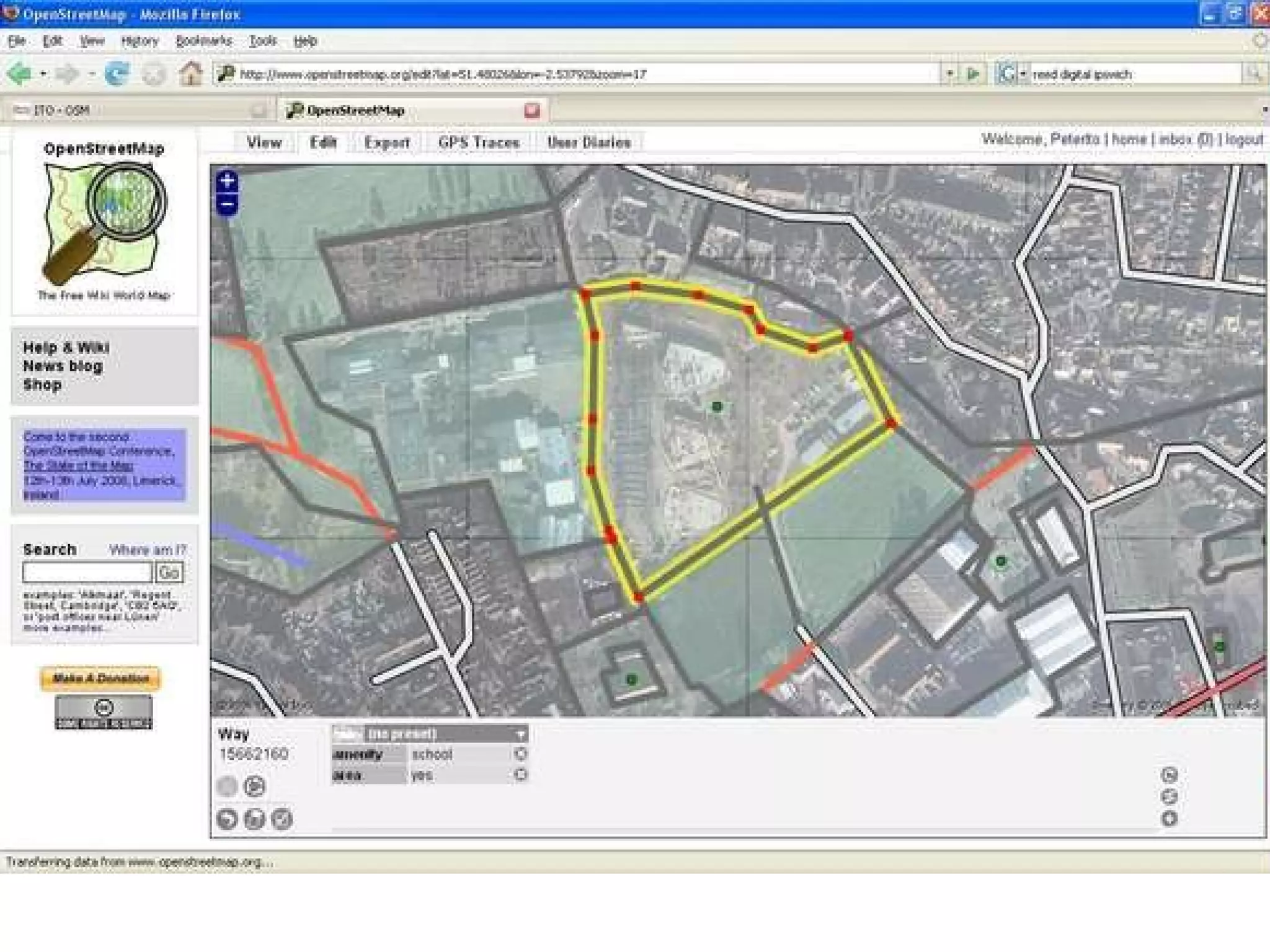Viewport: 1270px width, 952px height.
Task: Close the OpenStreetMap browser tab
Action: click(531, 110)
